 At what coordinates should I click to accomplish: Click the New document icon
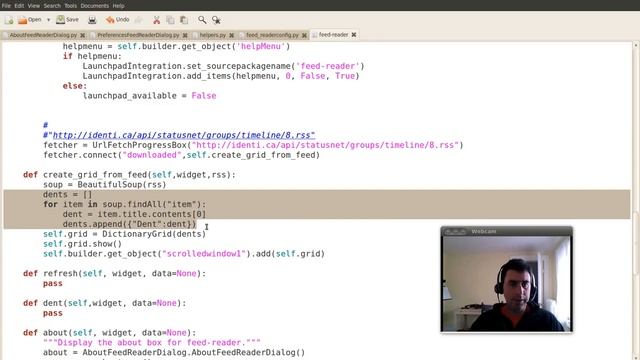(x=9, y=20)
